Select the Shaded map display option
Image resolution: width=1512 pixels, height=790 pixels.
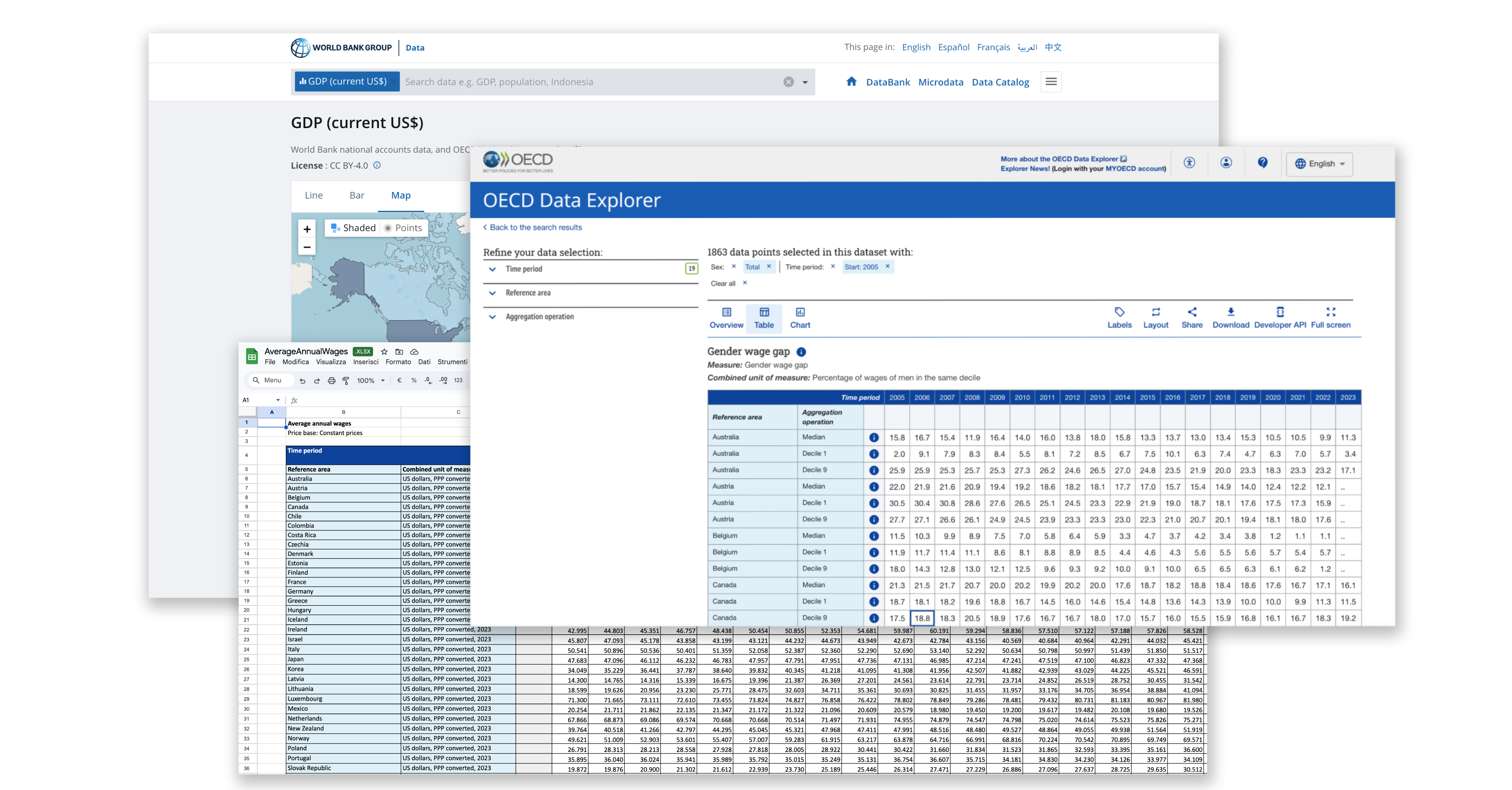(x=353, y=228)
